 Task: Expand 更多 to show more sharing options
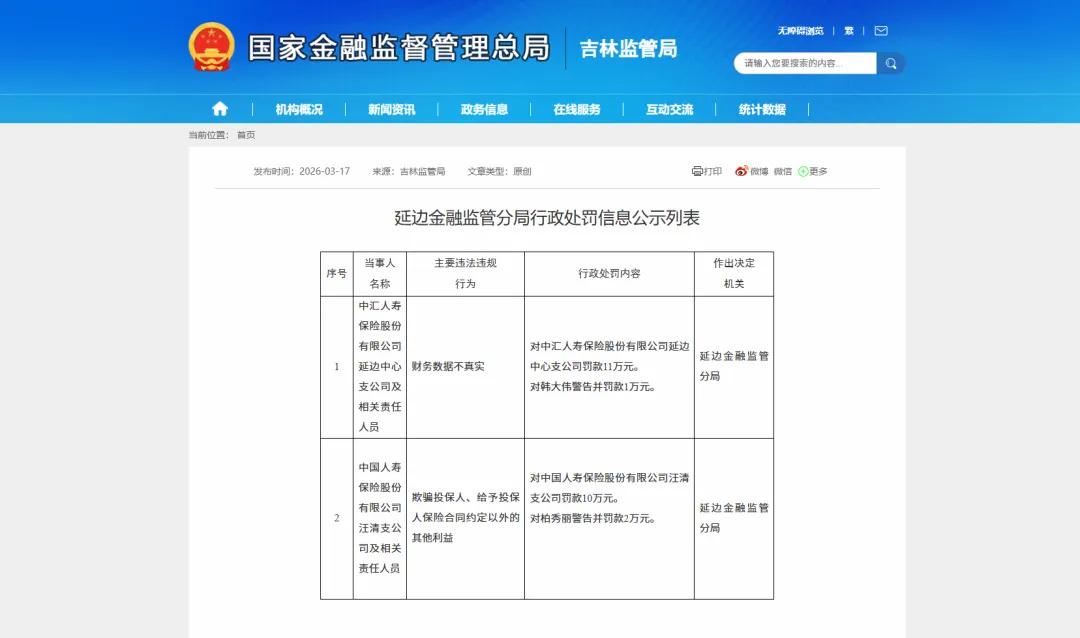pyautogui.click(x=816, y=171)
